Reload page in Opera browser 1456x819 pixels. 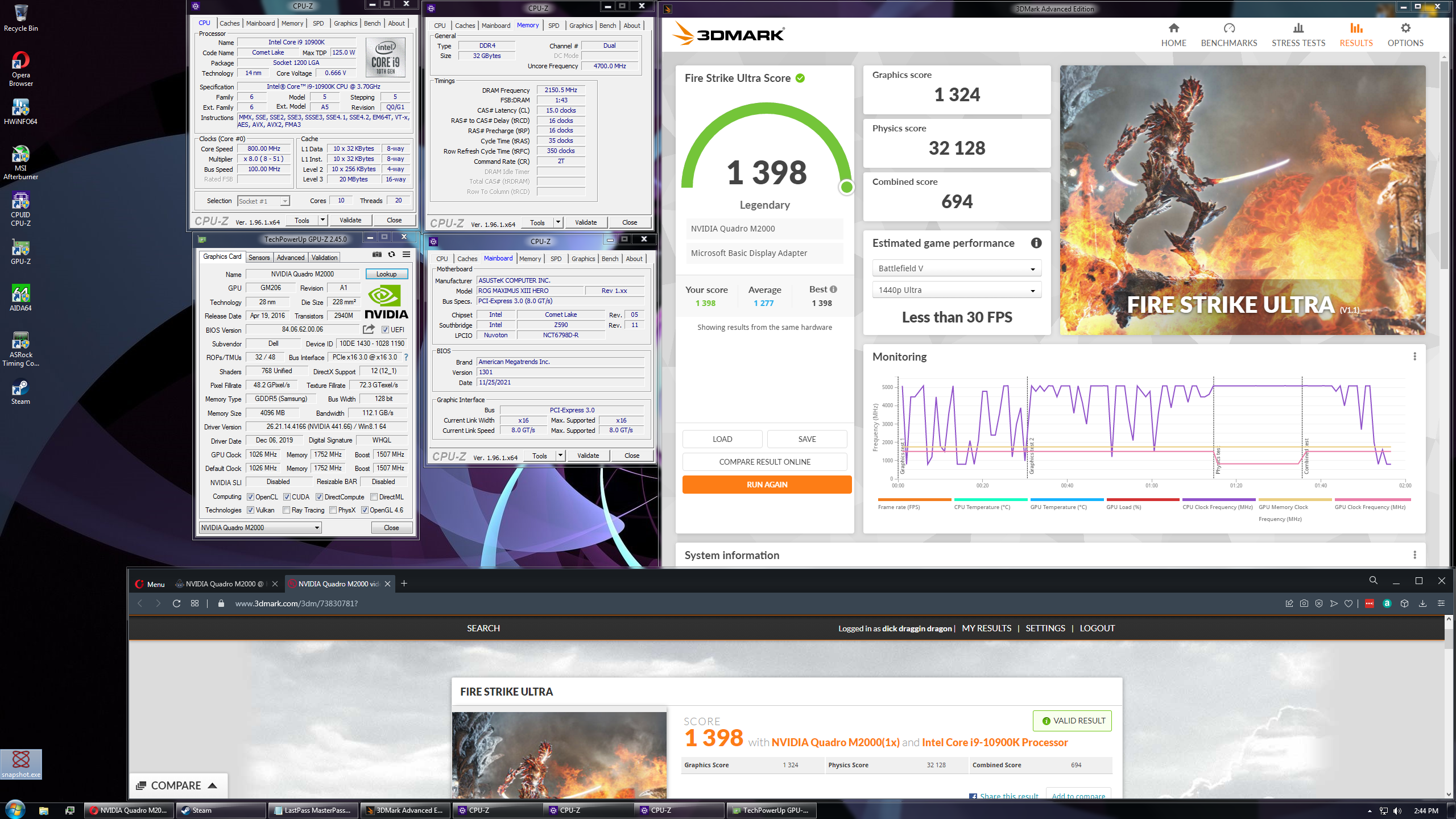(x=176, y=603)
